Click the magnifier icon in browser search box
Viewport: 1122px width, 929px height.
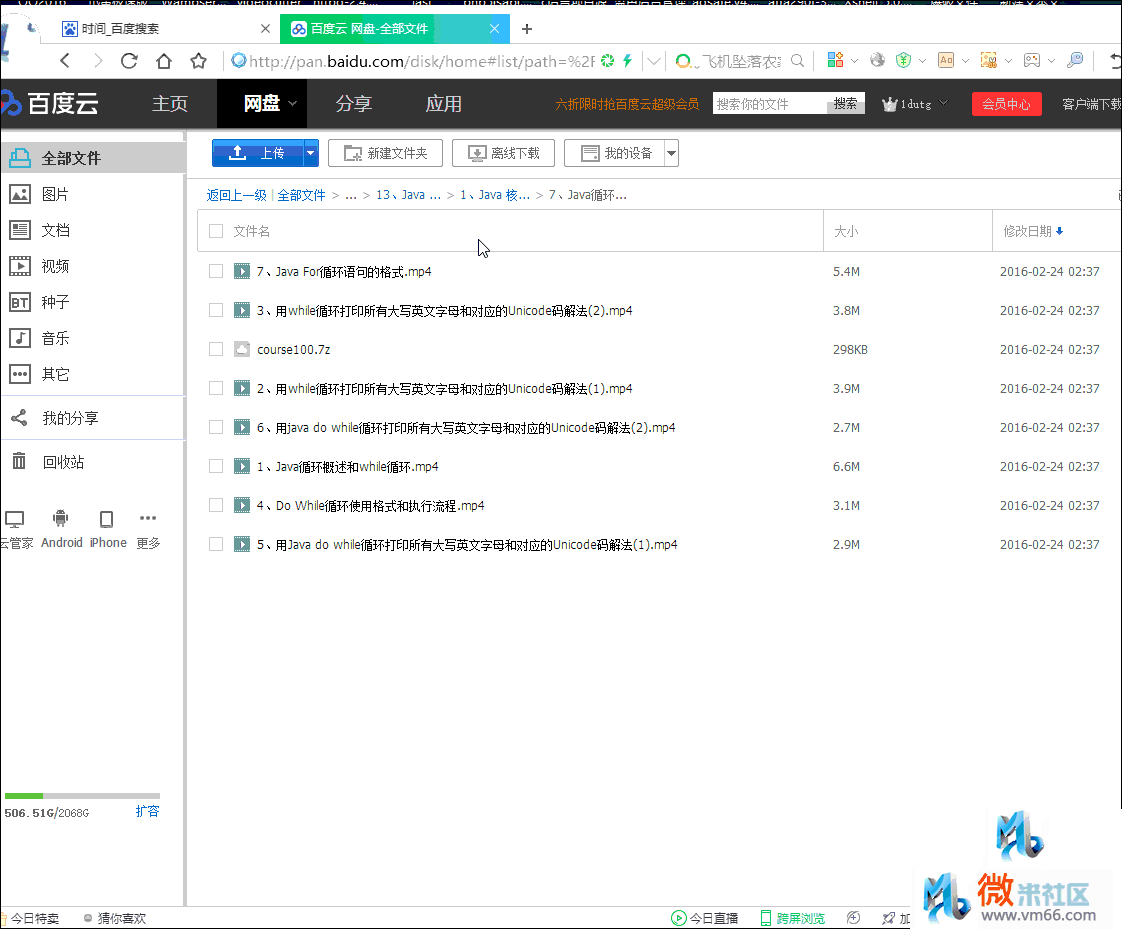(x=797, y=61)
